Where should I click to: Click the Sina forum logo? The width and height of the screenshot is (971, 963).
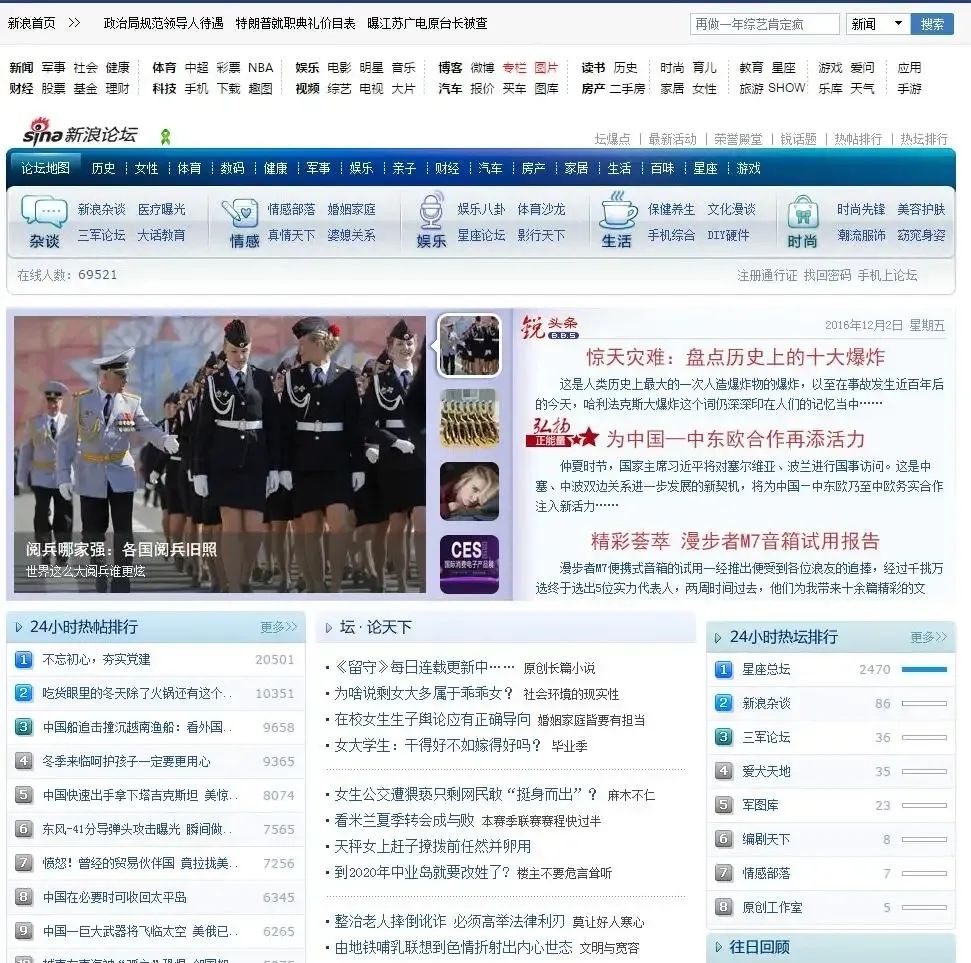click(81, 132)
